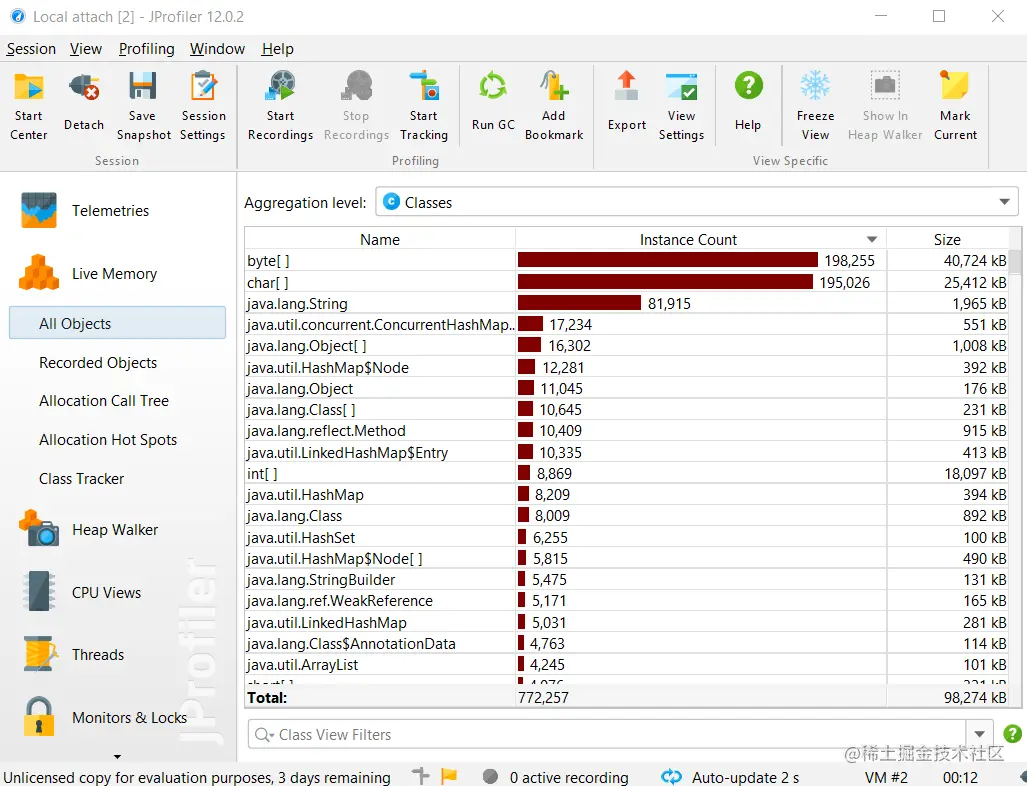Freeze the current view

click(815, 105)
